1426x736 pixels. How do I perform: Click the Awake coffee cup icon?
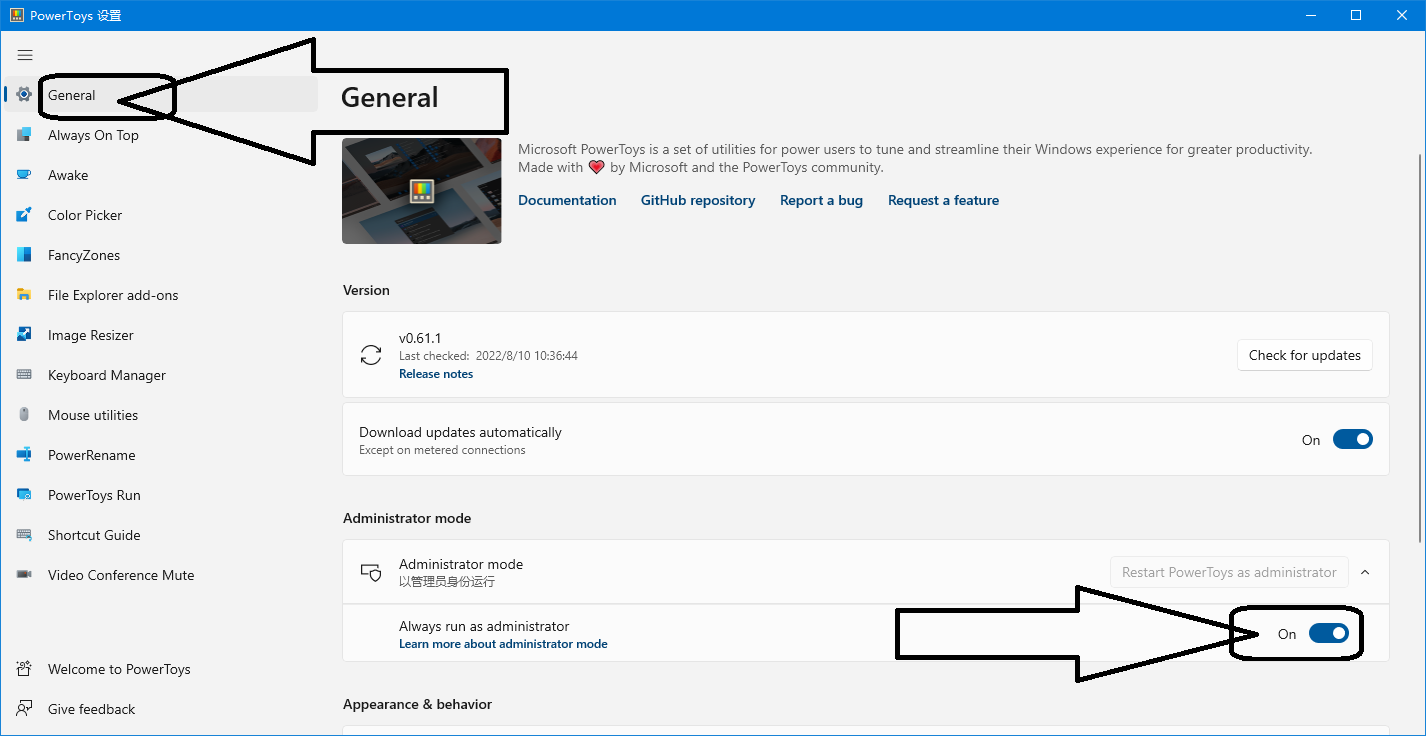click(24, 175)
